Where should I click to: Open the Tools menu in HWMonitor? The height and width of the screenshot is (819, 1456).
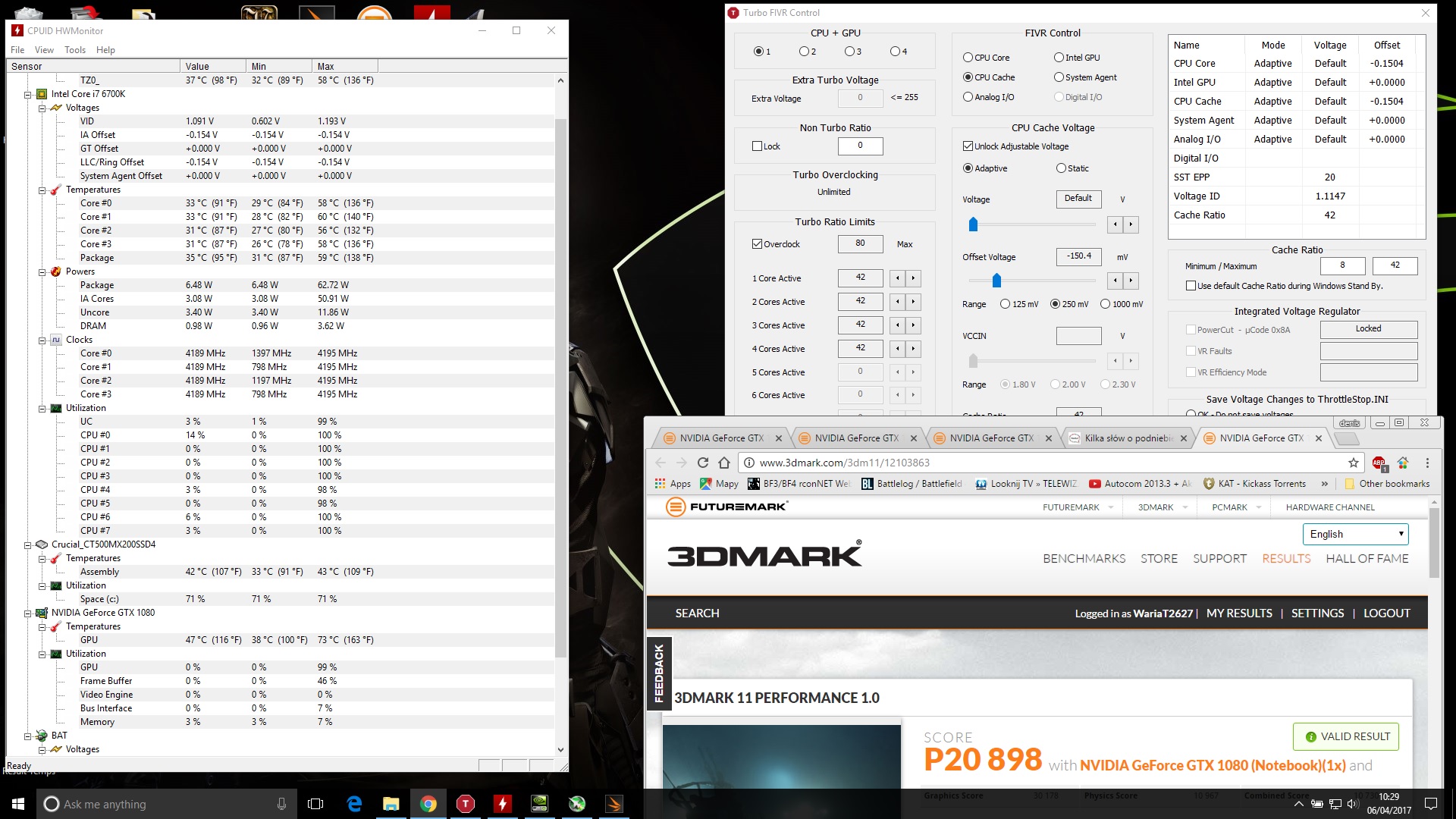75,50
